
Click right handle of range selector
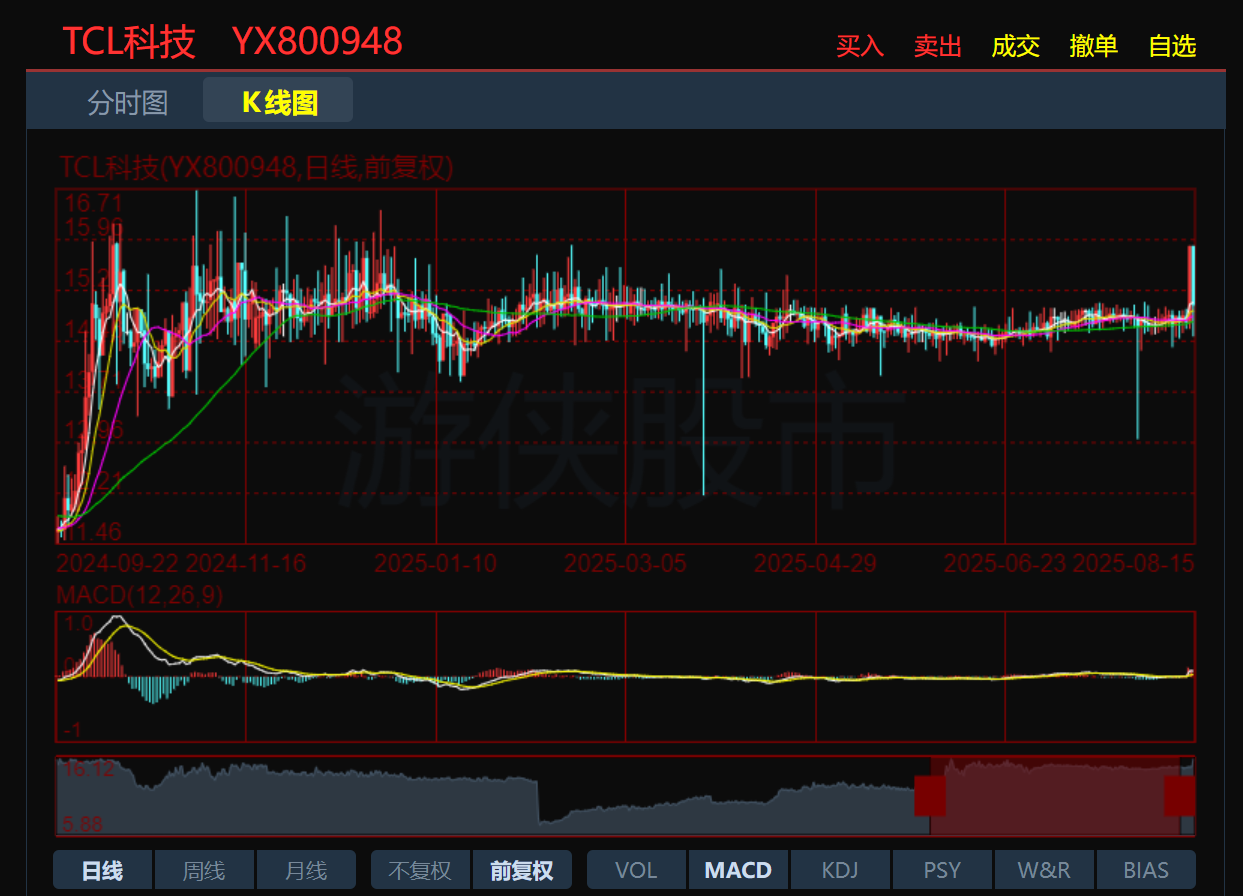pos(1180,796)
